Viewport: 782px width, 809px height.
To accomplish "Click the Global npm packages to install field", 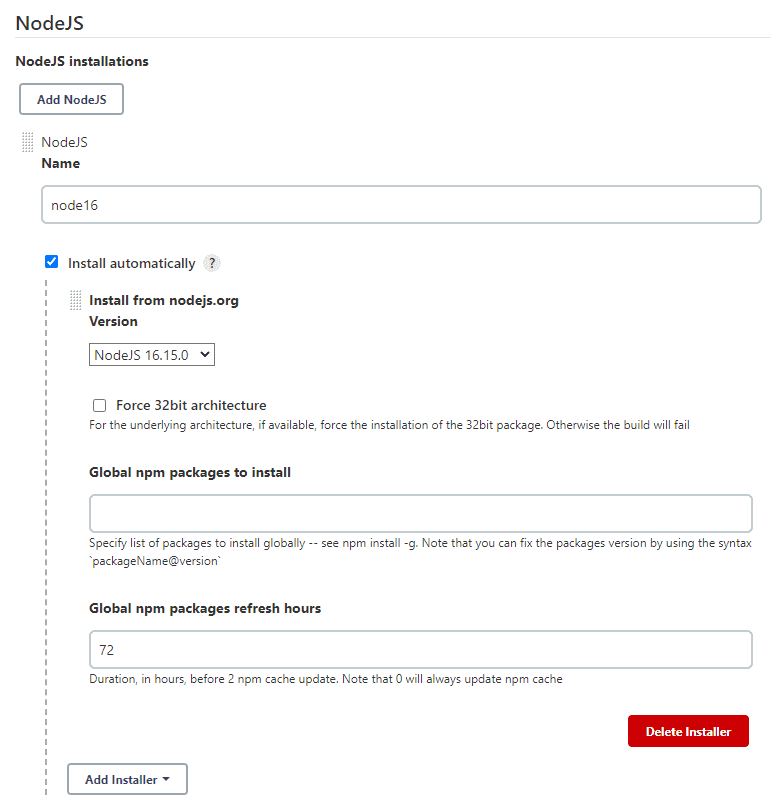I will (x=420, y=513).
